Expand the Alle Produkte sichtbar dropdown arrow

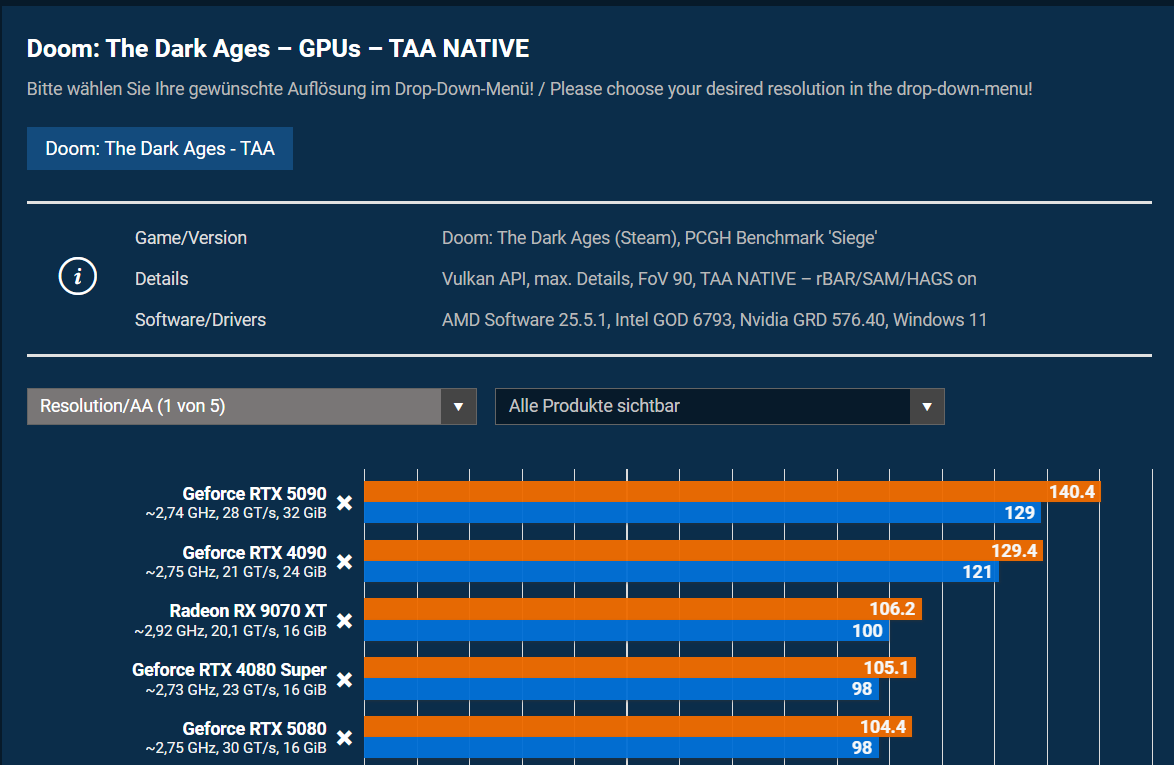click(x=927, y=406)
